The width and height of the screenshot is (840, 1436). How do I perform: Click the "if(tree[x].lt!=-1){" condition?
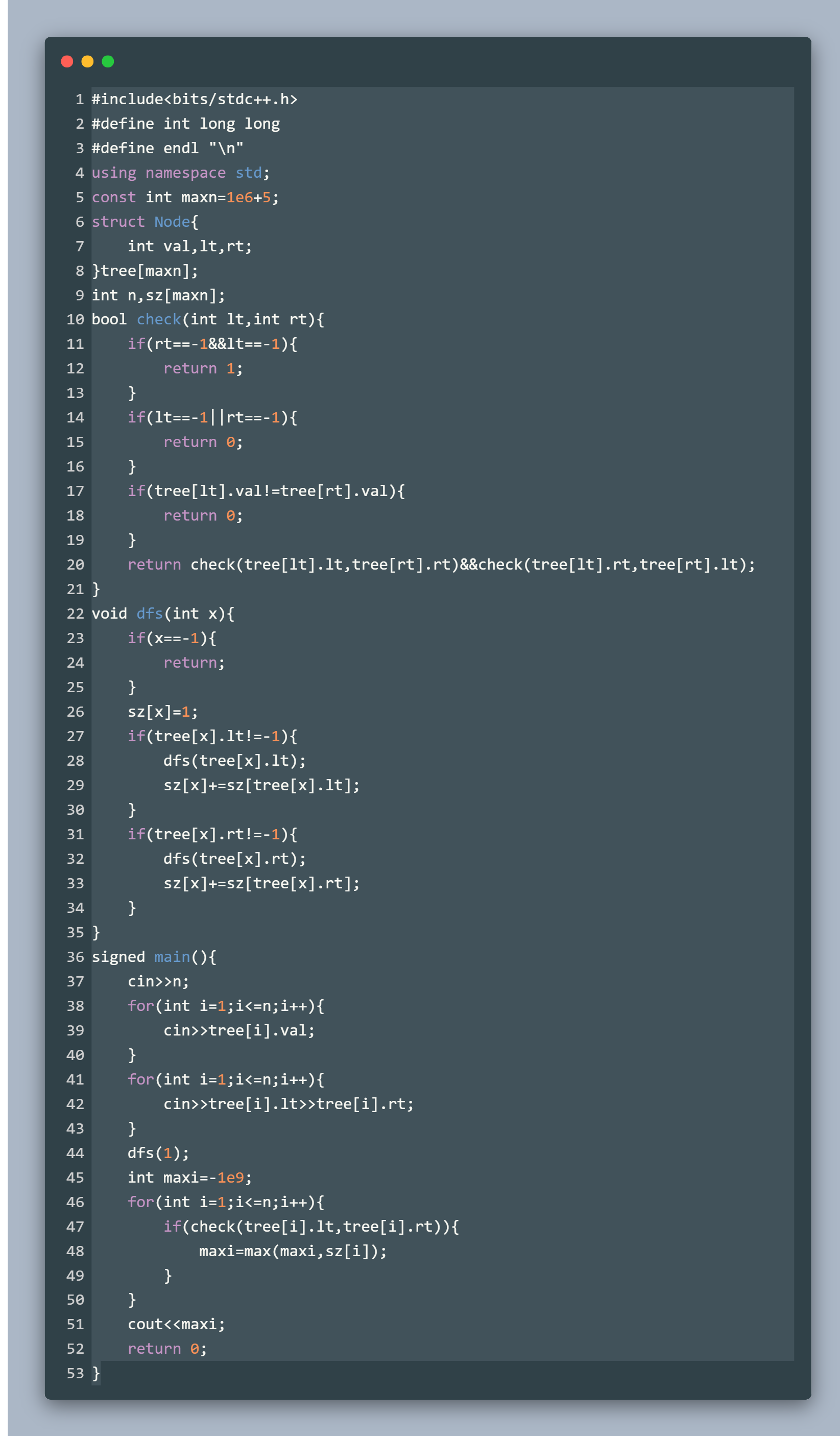click(x=212, y=736)
